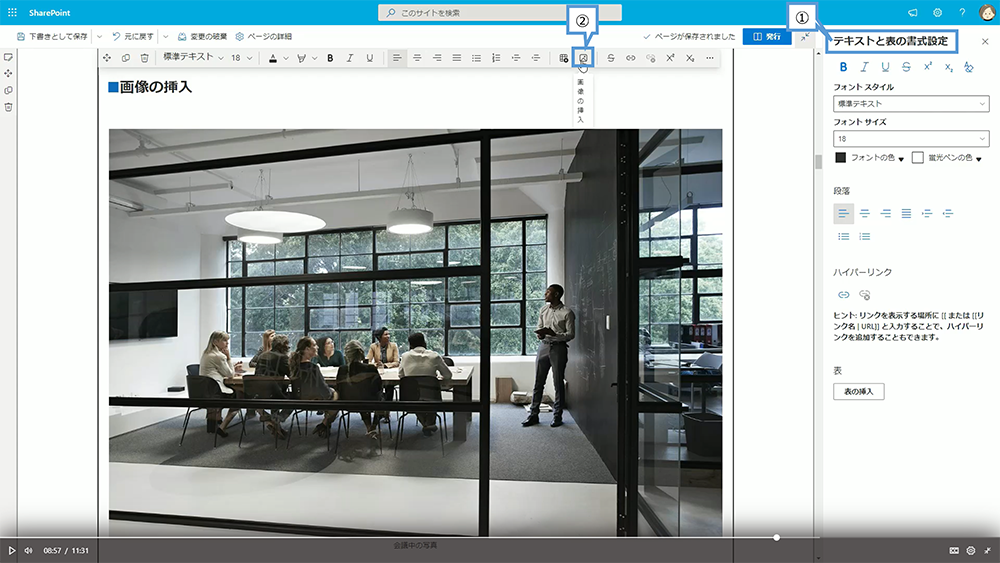Click the 表の挿入 button
Image resolution: width=1000 pixels, height=563 pixels.
pyautogui.click(x=858, y=391)
